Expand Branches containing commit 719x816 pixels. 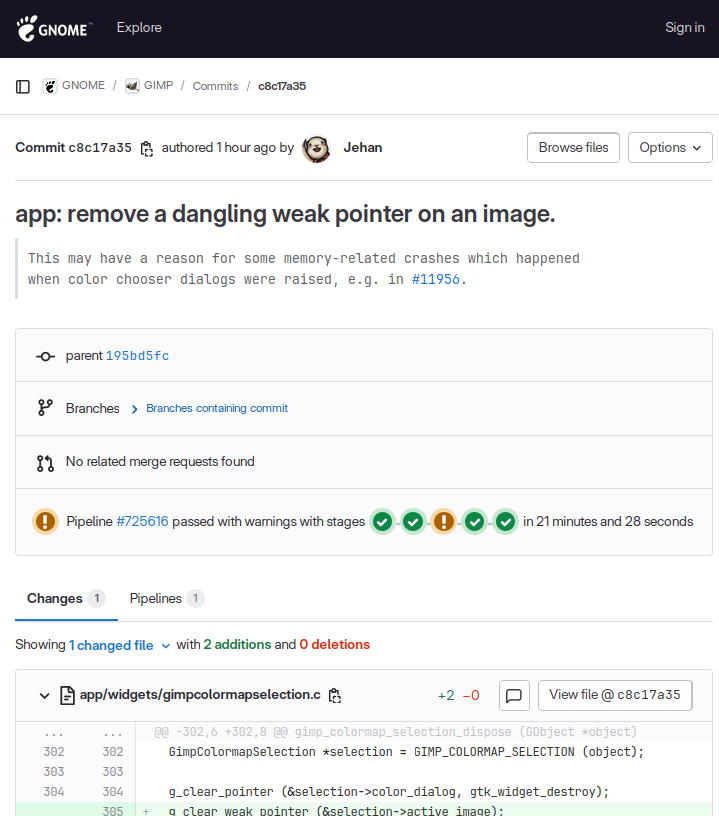(x=216, y=409)
